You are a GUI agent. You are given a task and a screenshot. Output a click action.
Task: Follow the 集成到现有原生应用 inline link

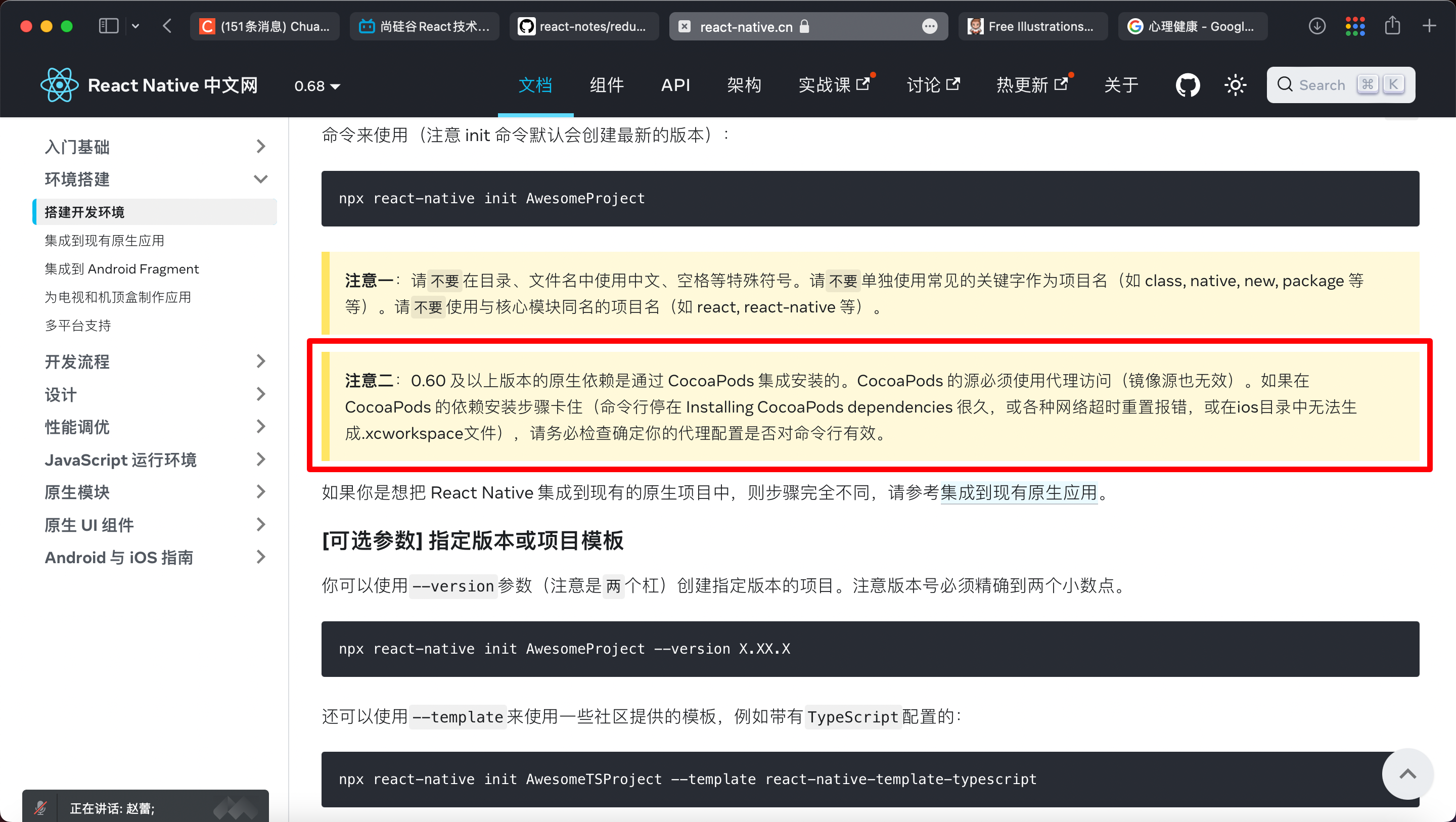click(1019, 492)
